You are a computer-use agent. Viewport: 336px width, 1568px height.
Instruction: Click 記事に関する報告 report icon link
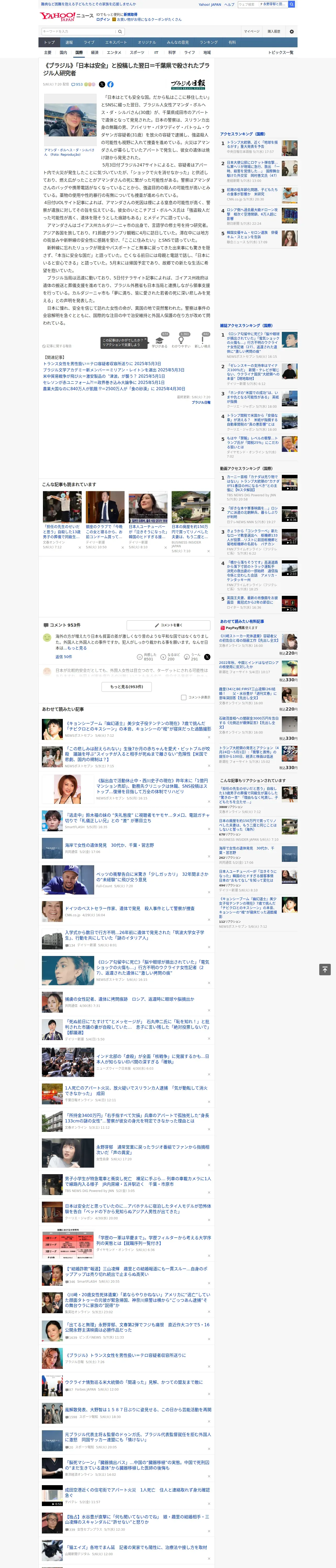[57, 346]
